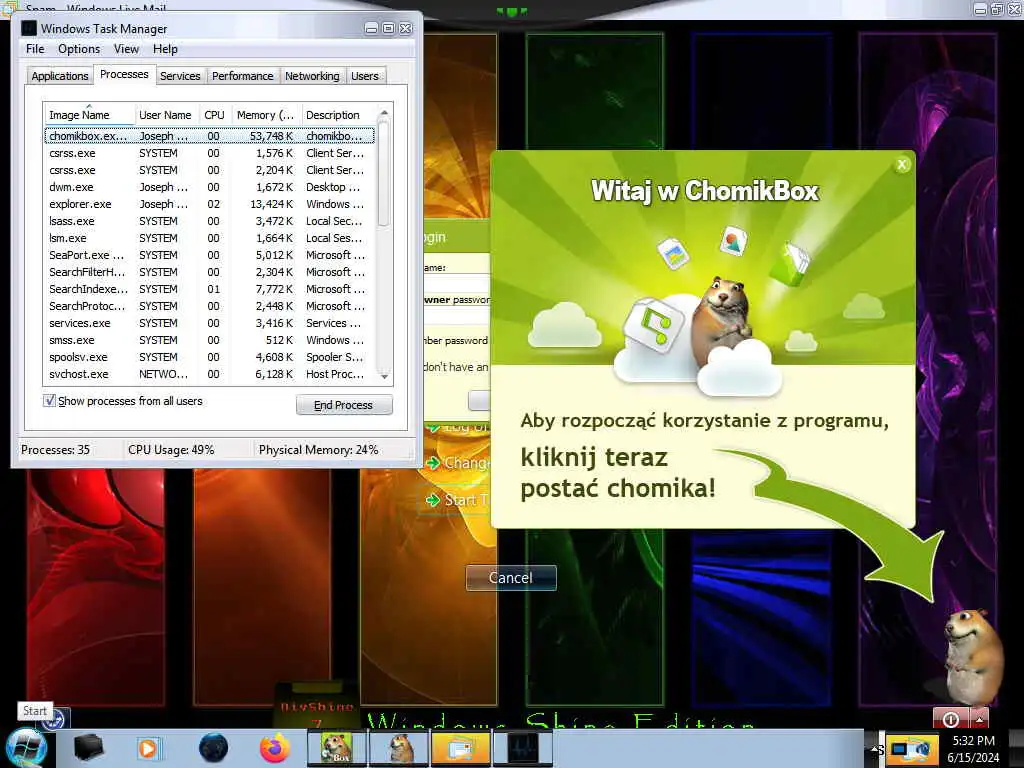Click the CPU Usage: 49% status entry
Screen dimensions: 1024x768
(x=171, y=449)
